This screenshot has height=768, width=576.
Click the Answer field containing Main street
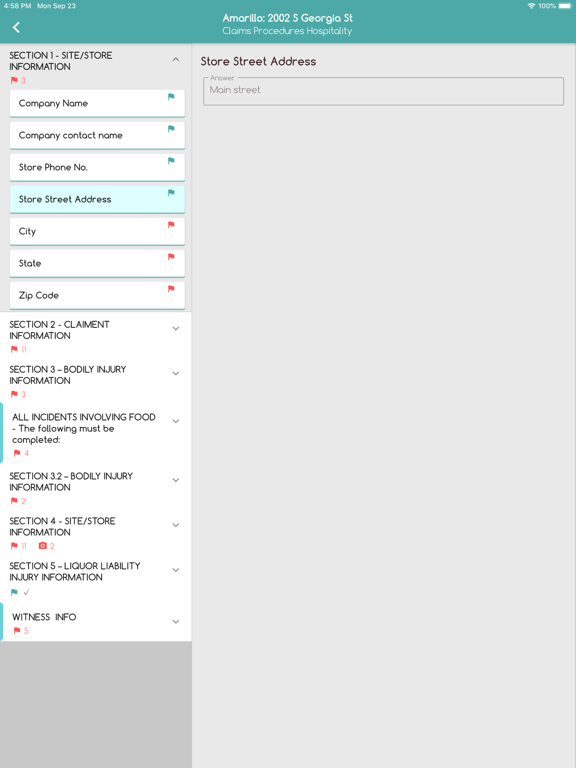(x=384, y=91)
